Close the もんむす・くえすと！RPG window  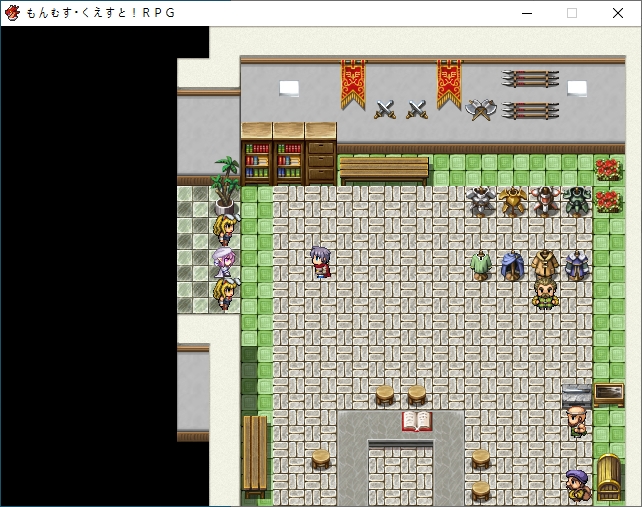pyautogui.click(x=618, y=13)
